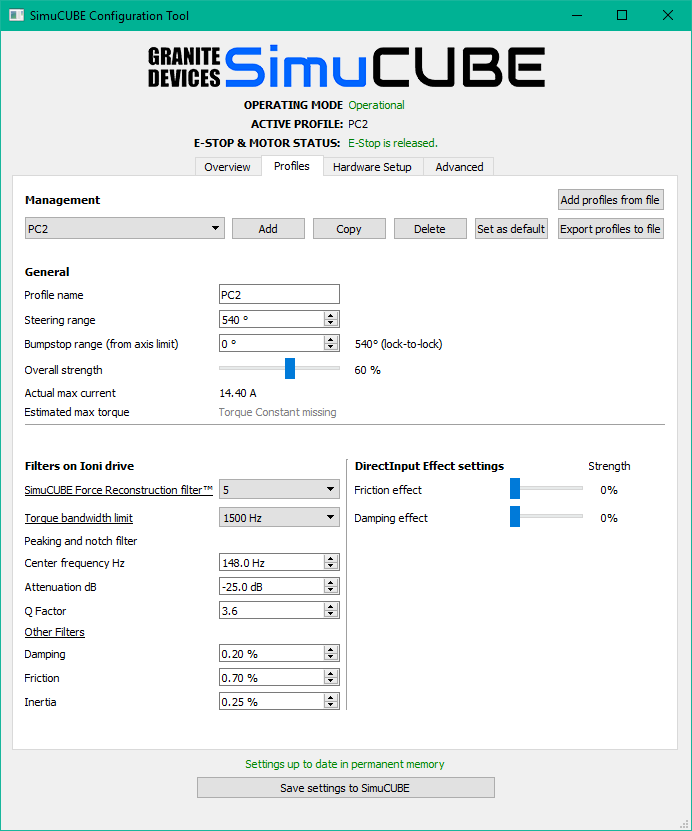Click the 'Operational' operating mode text

tap(376, 105)
